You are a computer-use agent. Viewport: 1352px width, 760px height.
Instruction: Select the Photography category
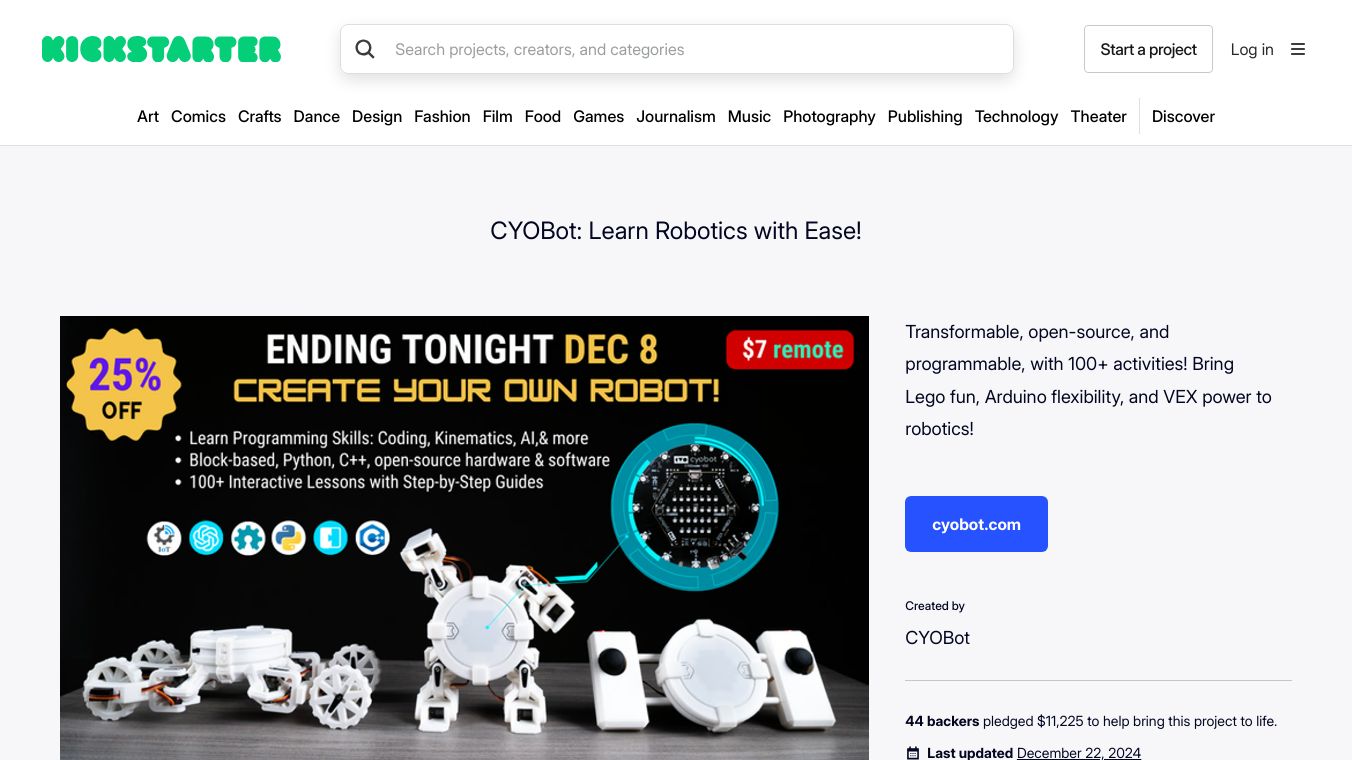coord(829,116)
